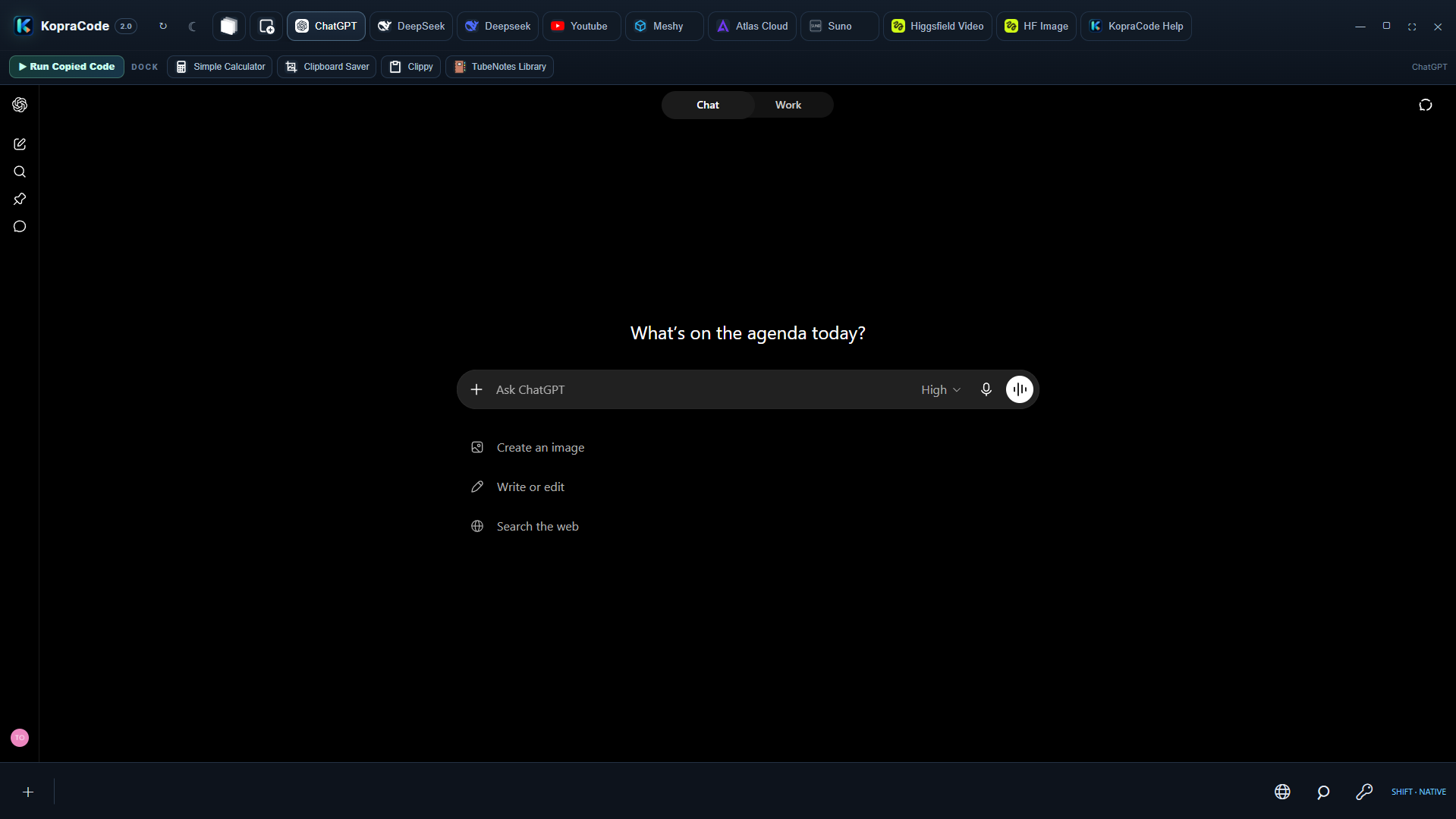Open Clipboard Saver from the dock

[327, 67]
